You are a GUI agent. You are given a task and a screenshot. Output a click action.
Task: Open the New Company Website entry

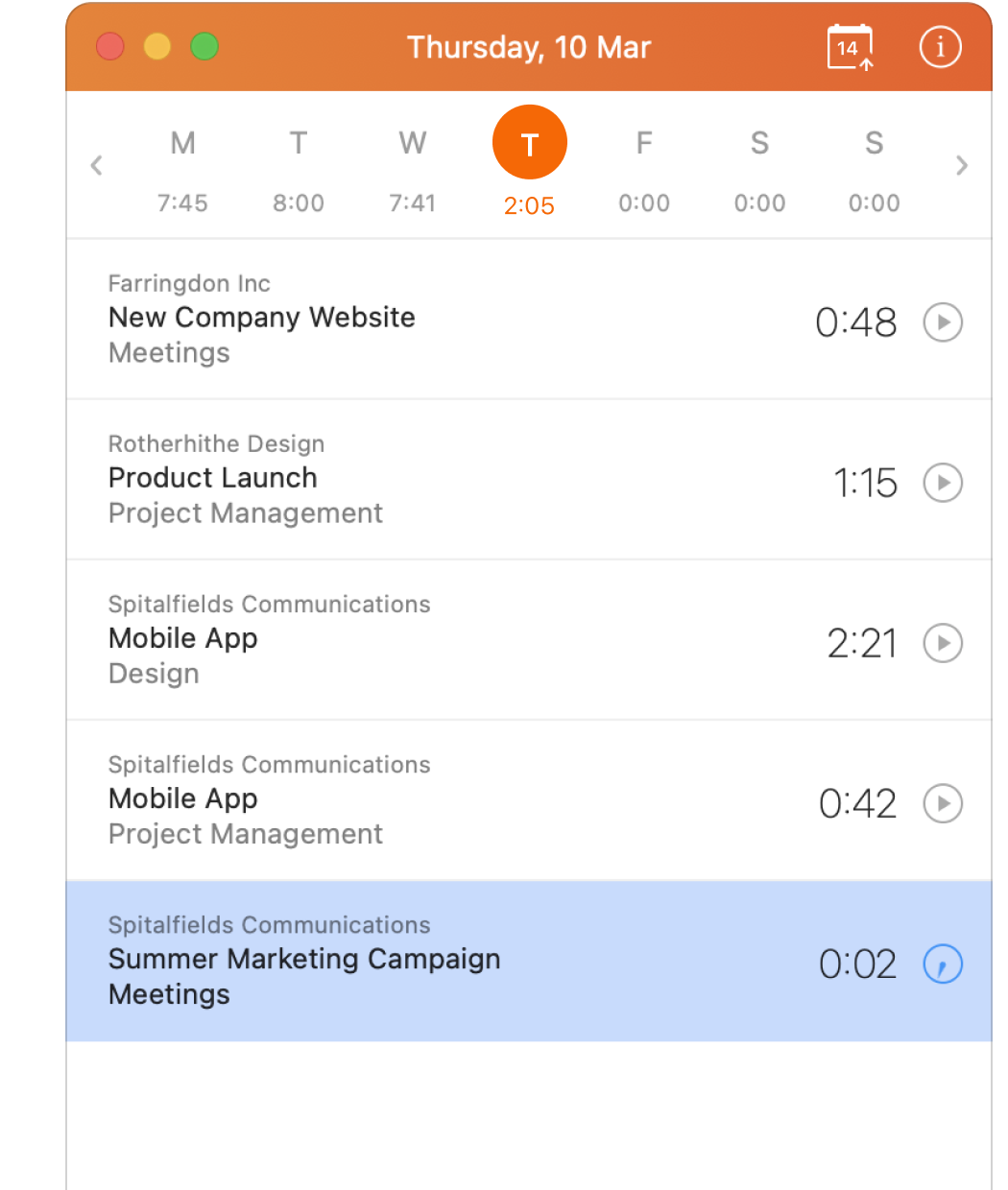tap(384, 319)
